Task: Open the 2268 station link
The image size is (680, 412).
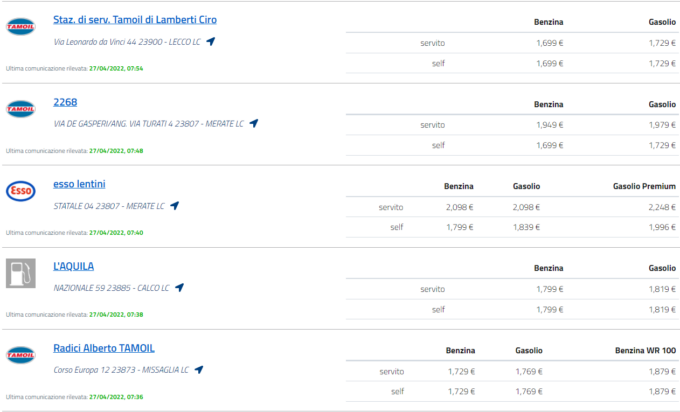Action: pyautogui.click(x=65, y=101)
